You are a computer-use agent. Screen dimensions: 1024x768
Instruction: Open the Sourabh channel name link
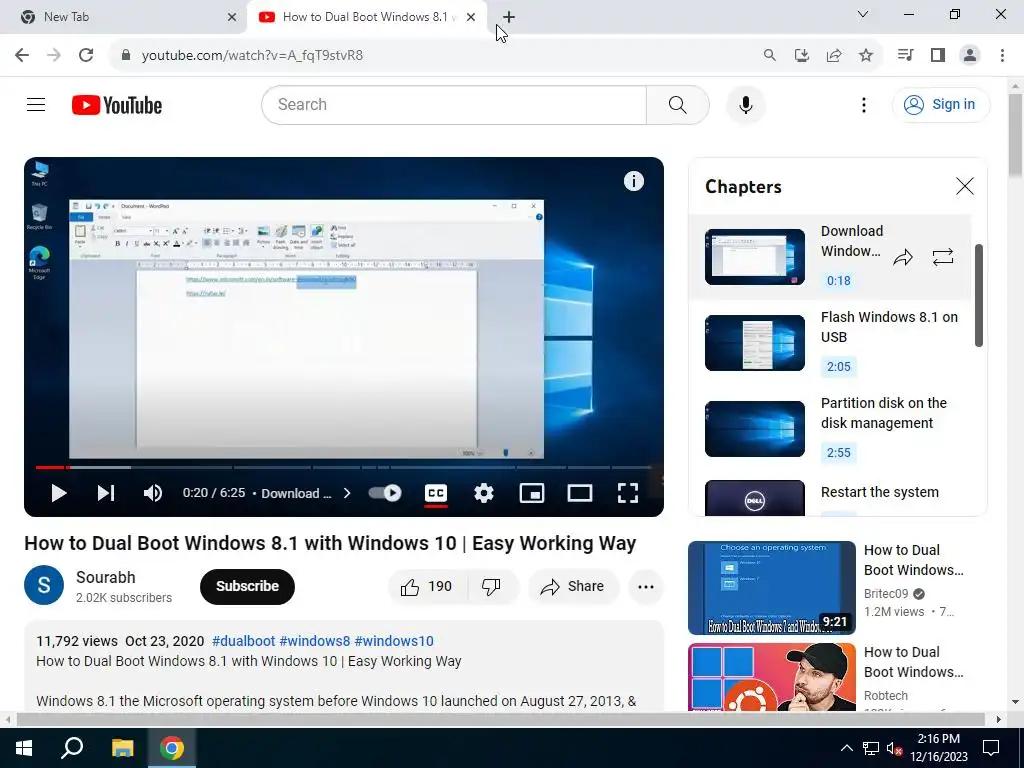coord(106,577)
